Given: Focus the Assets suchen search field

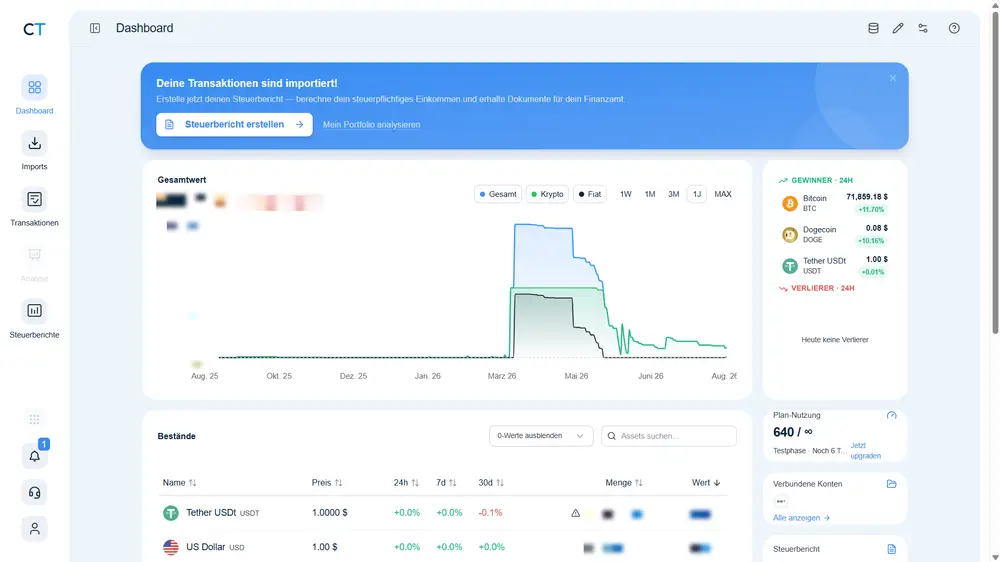Looking at the screenshot, I should [x=669, y=436].
